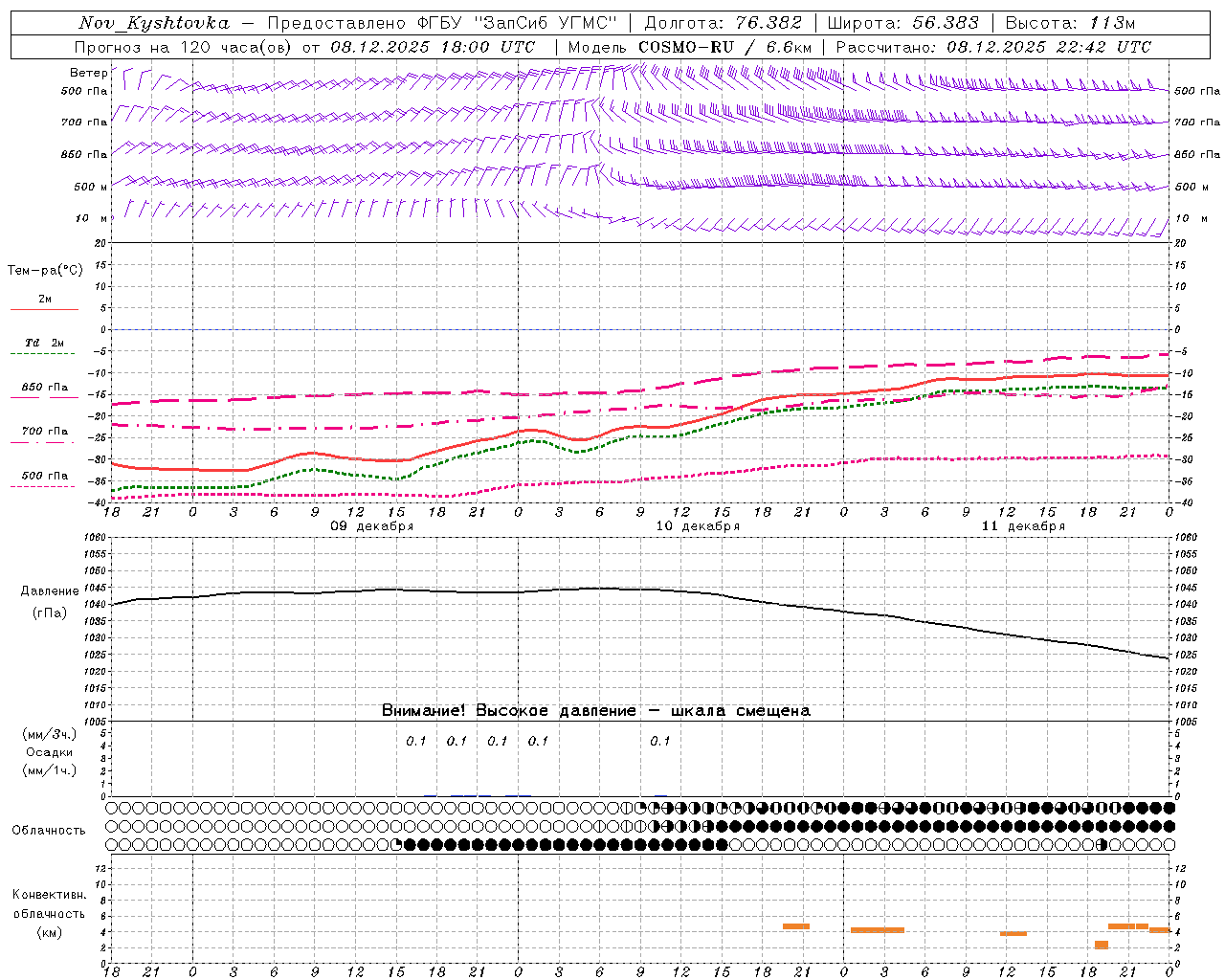Click the '(км)' convective height unit label
The height and width of the screenshot is (980, 1225).
click(x=50, y=932)
